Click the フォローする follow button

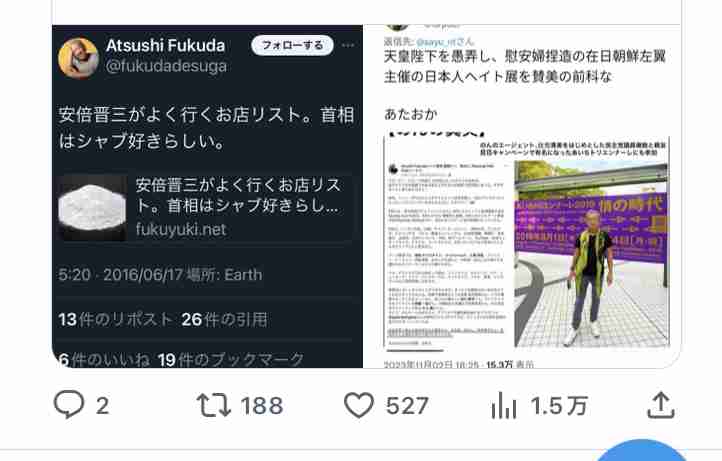point(292,45)
